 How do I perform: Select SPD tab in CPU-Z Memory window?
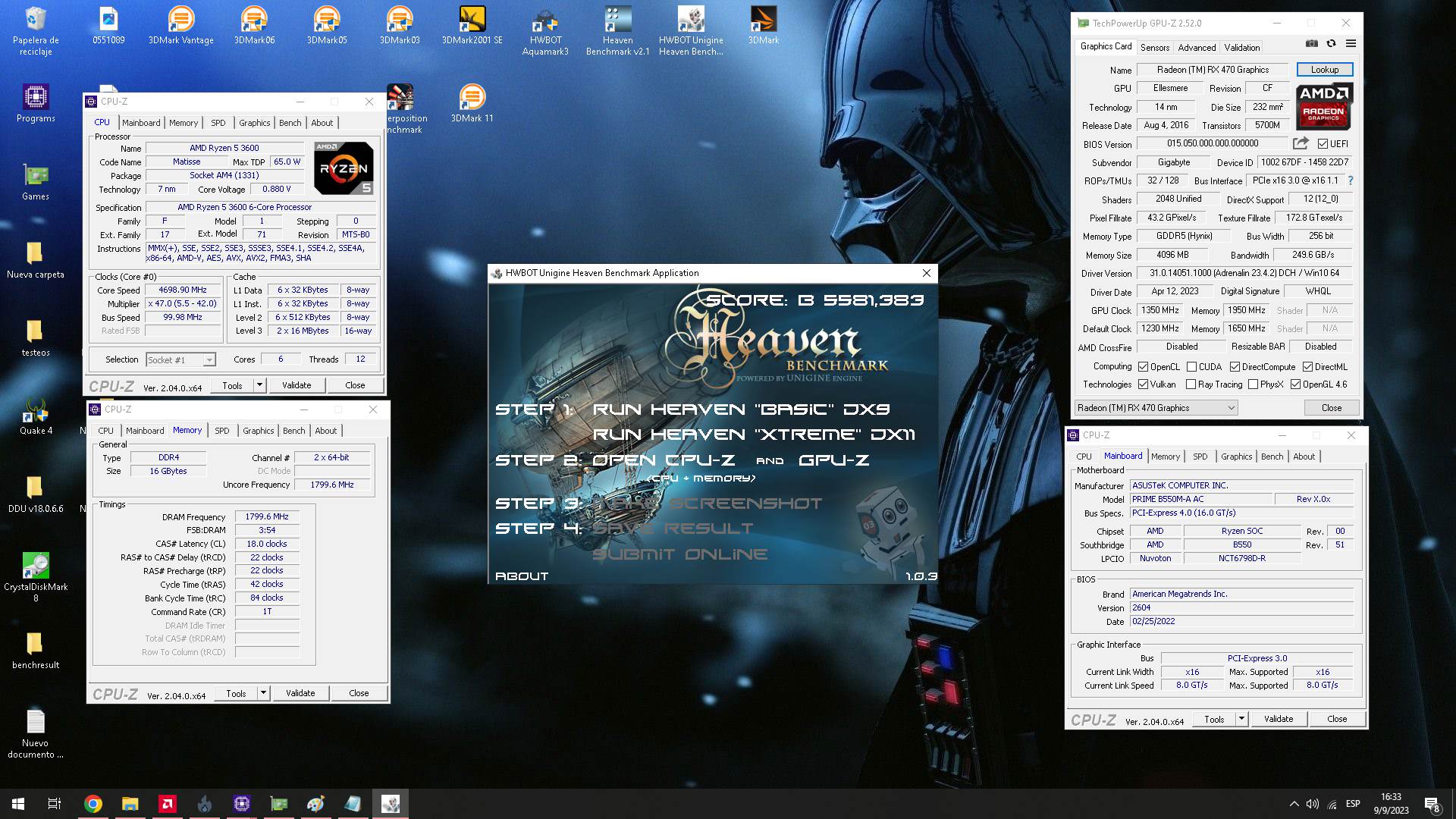point(221,431)
